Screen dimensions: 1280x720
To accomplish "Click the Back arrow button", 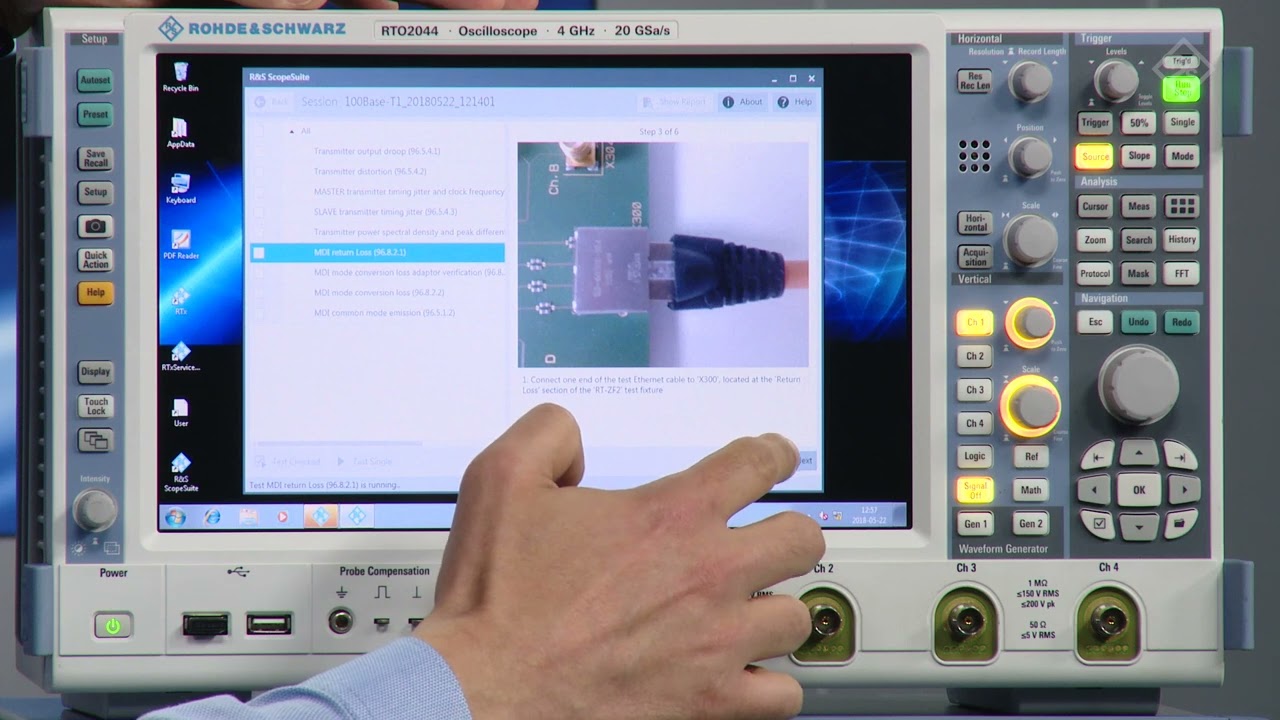I will pos(272,102).
